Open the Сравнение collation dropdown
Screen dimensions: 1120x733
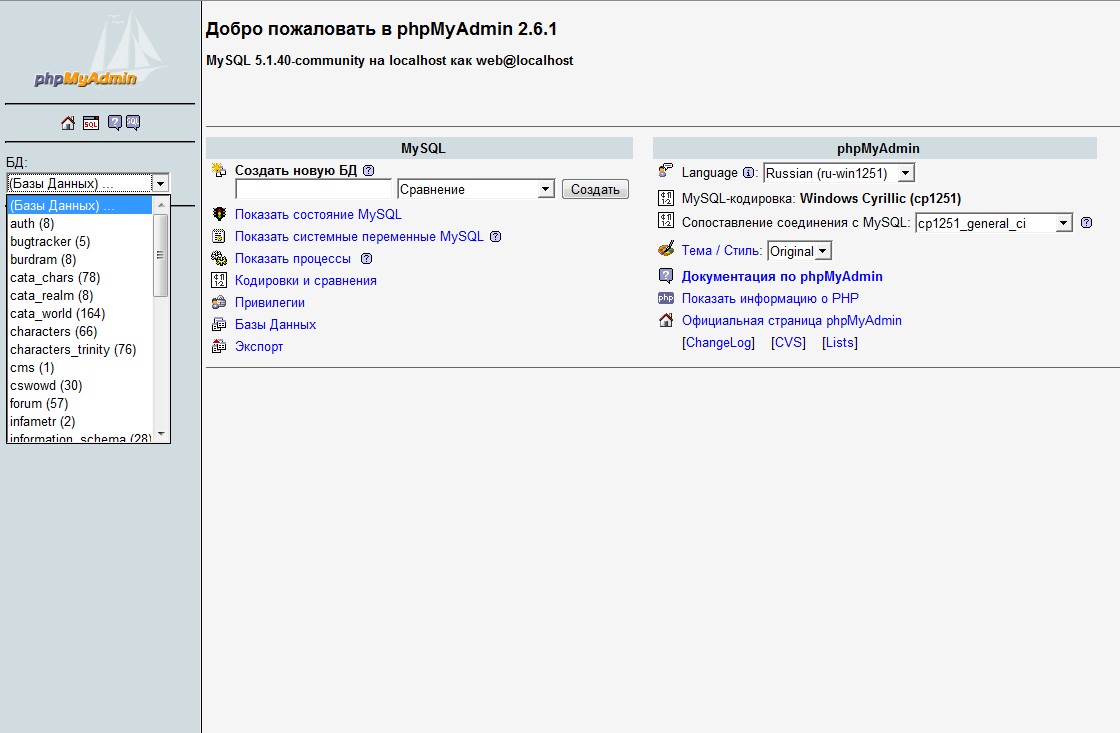475,189
